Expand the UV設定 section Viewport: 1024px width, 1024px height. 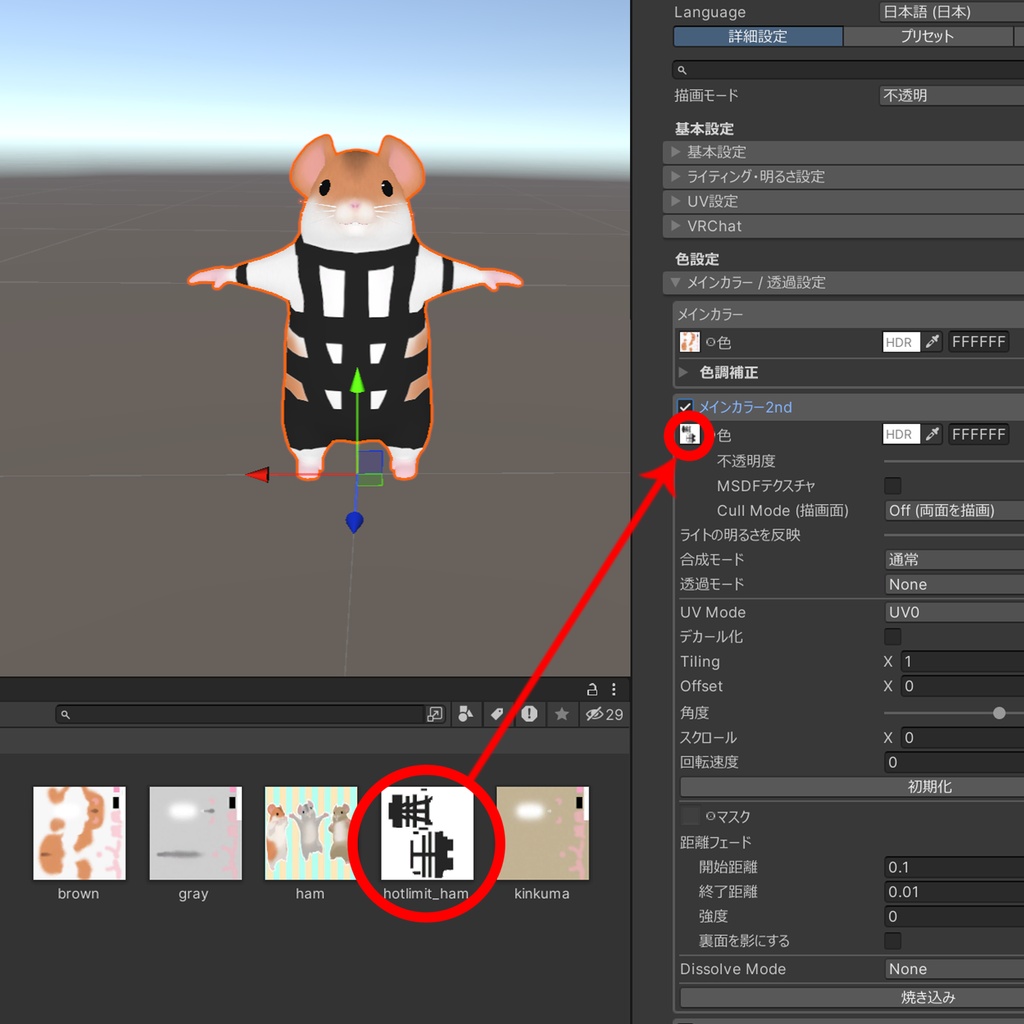(x=843, y=201)
